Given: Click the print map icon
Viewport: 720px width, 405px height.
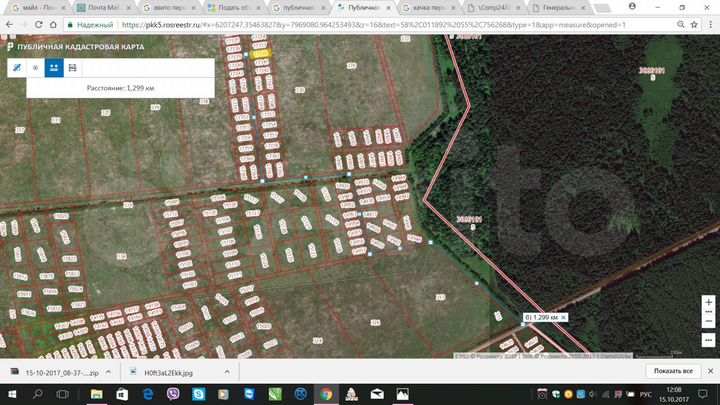Looking at the screenshot, I should pos(72,67).
